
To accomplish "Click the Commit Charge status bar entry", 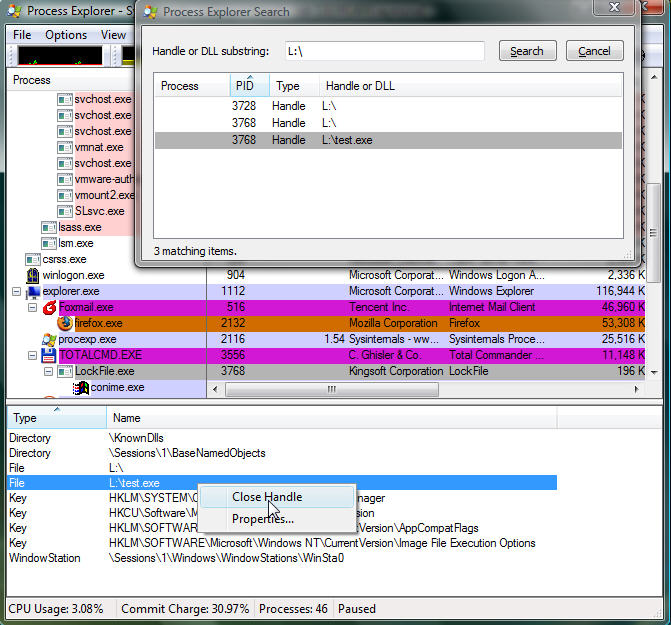I will tap(185, 609).
